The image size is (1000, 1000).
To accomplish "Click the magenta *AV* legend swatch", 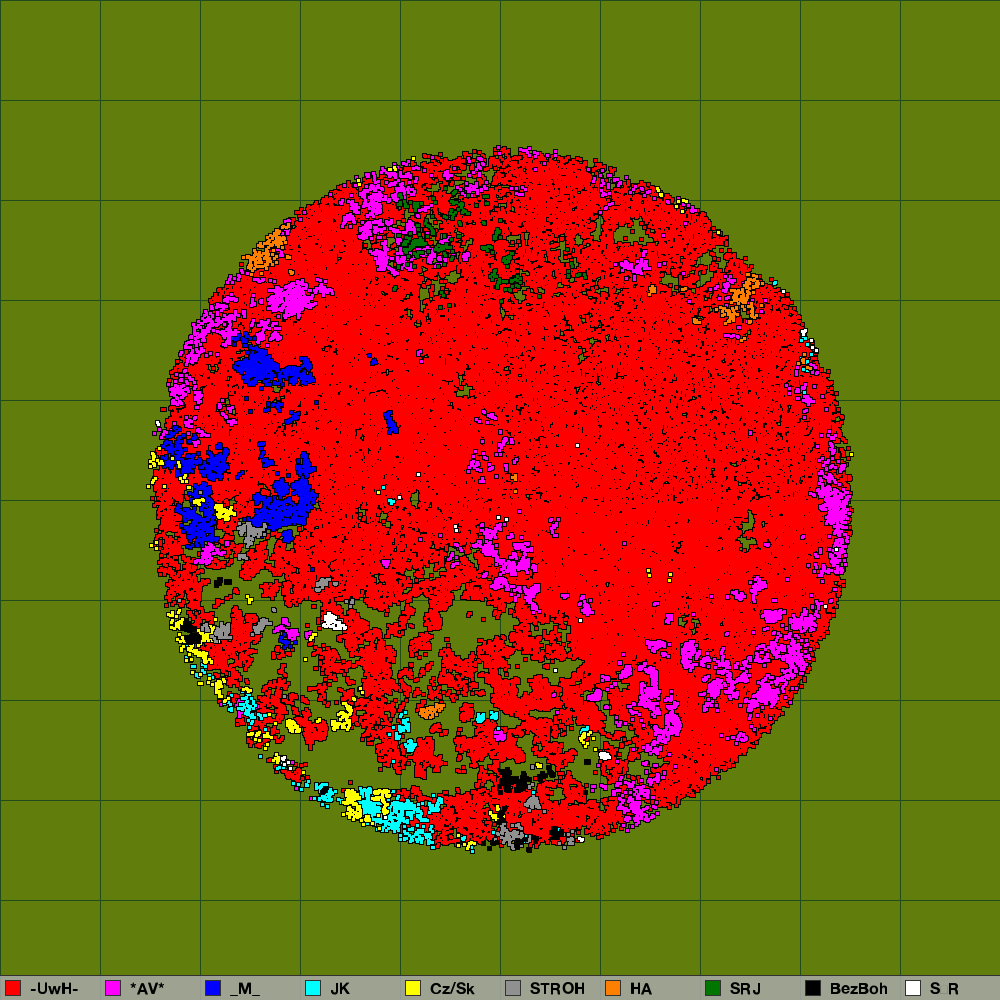I will pyautogui.click(x=113, y=988).
